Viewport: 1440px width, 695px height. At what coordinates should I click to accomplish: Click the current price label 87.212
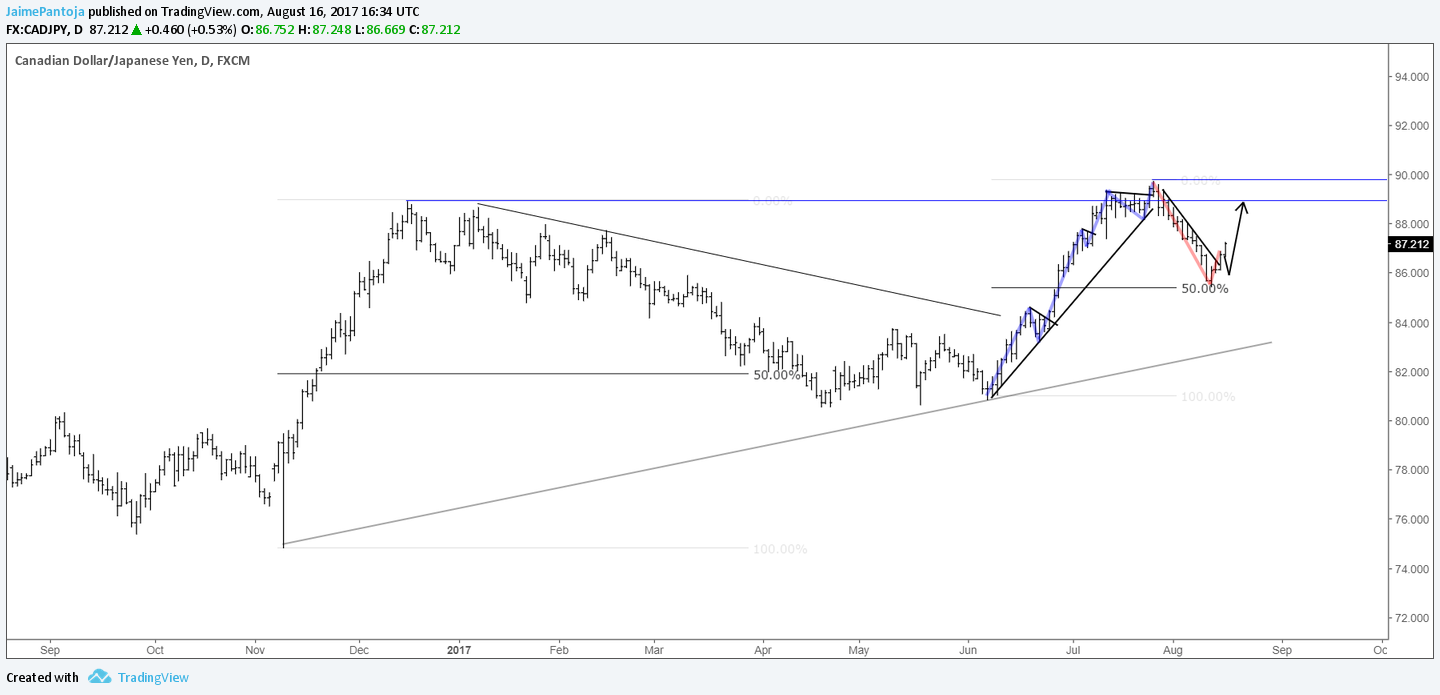pos(1412,244)
